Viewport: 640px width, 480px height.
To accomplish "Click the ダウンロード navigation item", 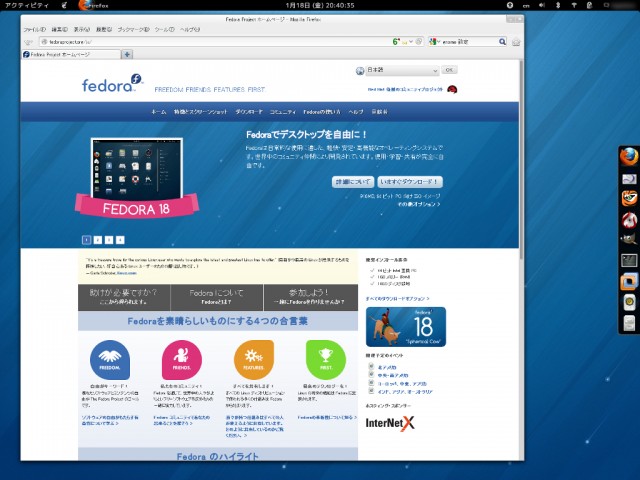I will coord(249,112).
